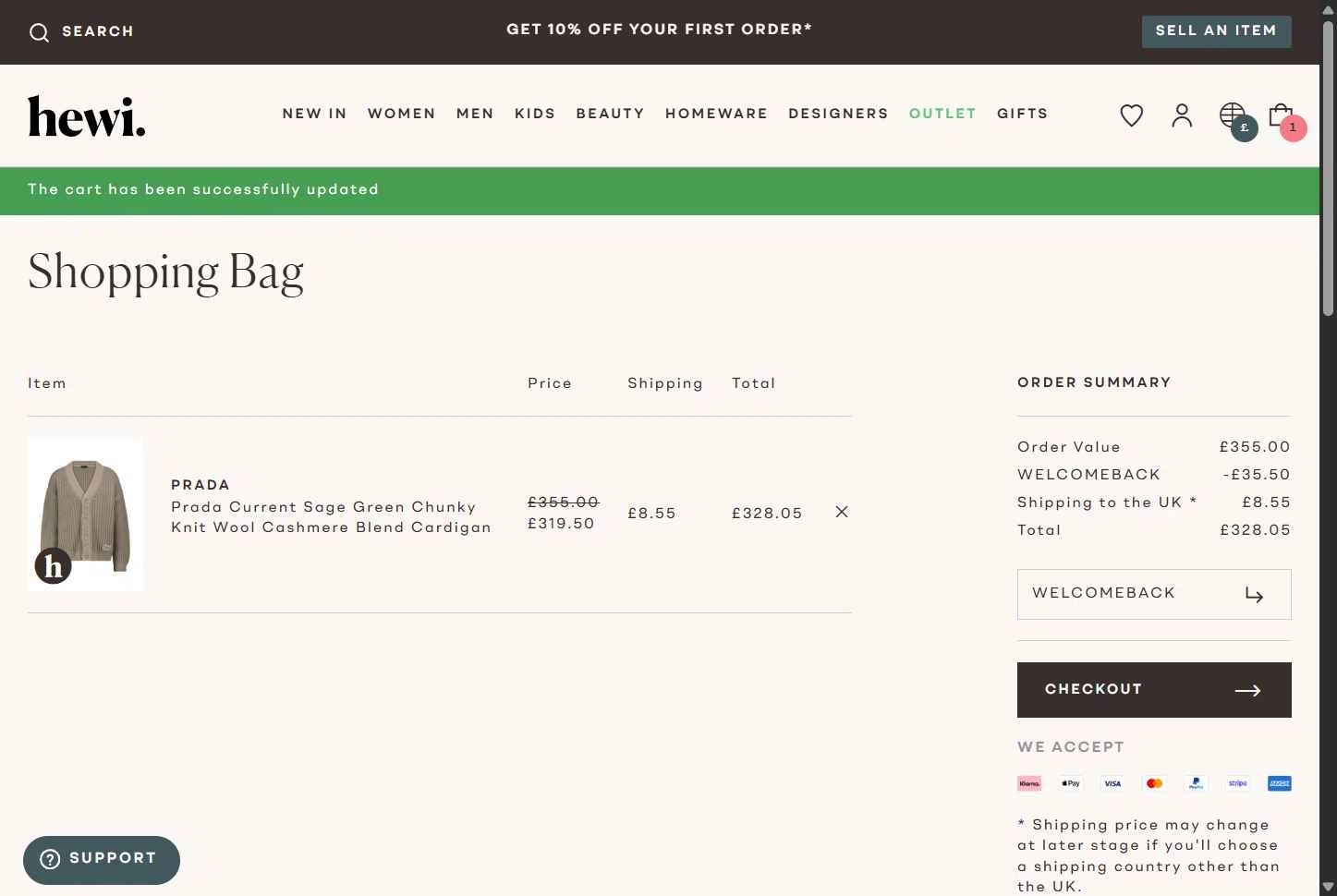Click the Shipping to the UK label
Image resolution: width=1337 pixels, height=896 pixels.
coord(1107,502)
